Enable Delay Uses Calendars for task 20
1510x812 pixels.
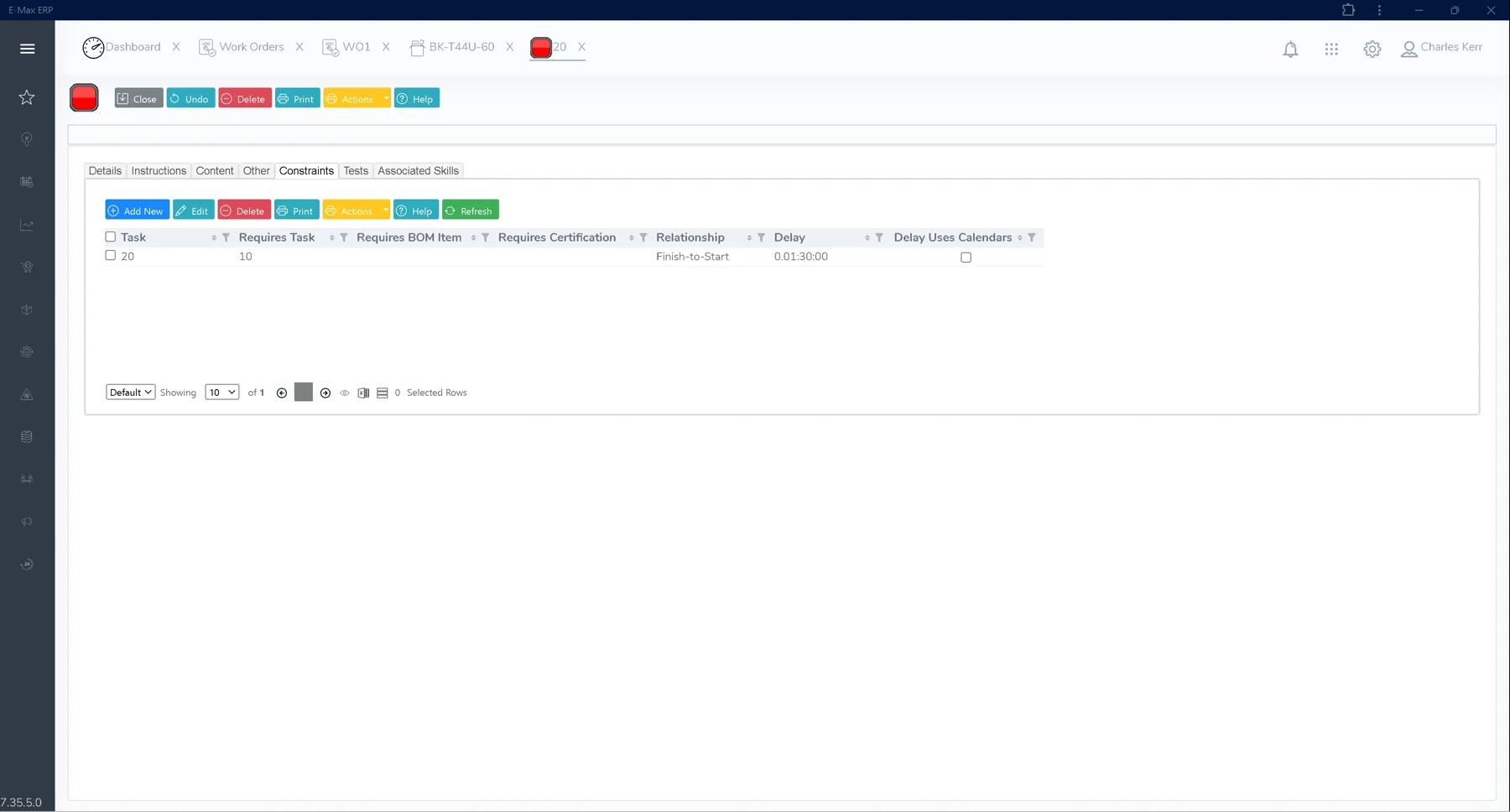click(966, 258)
